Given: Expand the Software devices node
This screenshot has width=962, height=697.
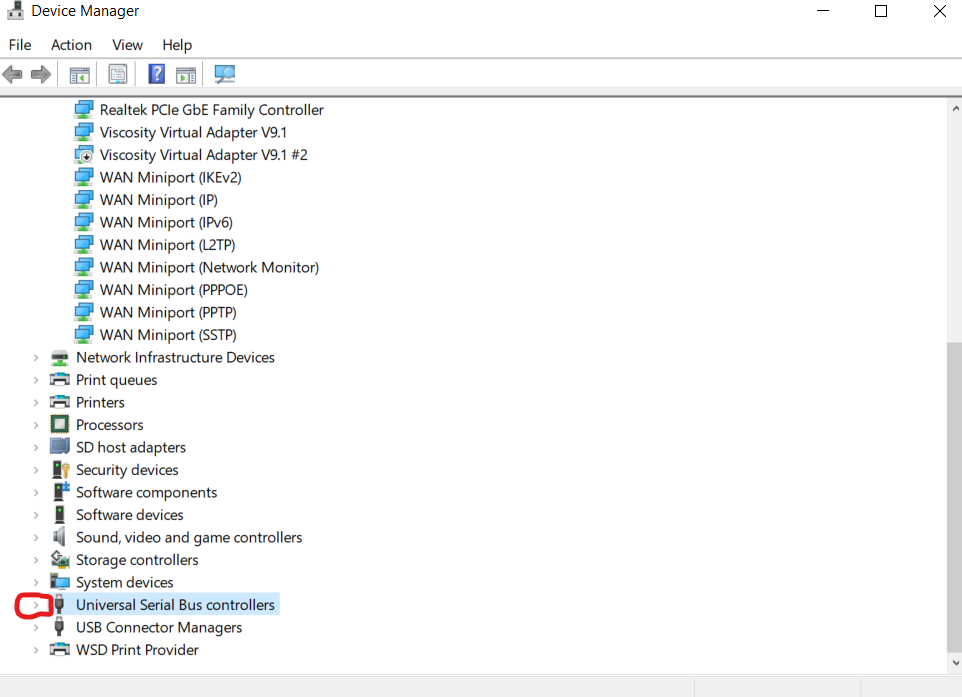Looking at the screenshot, I should click(x=36, y=515).
